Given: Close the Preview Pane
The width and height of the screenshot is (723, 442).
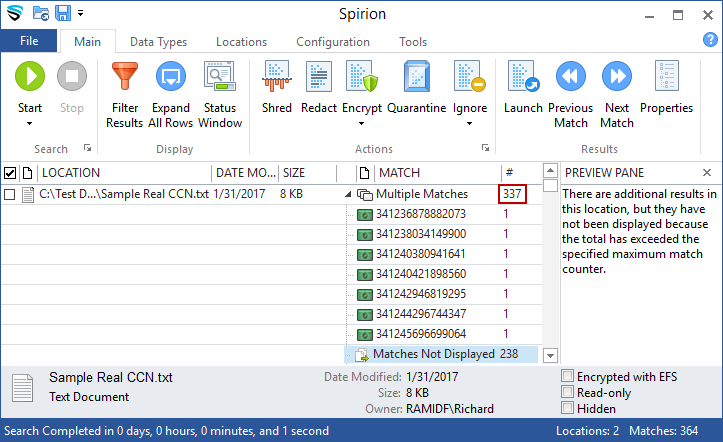Looking at the screenshot, I should pos(707,173).
